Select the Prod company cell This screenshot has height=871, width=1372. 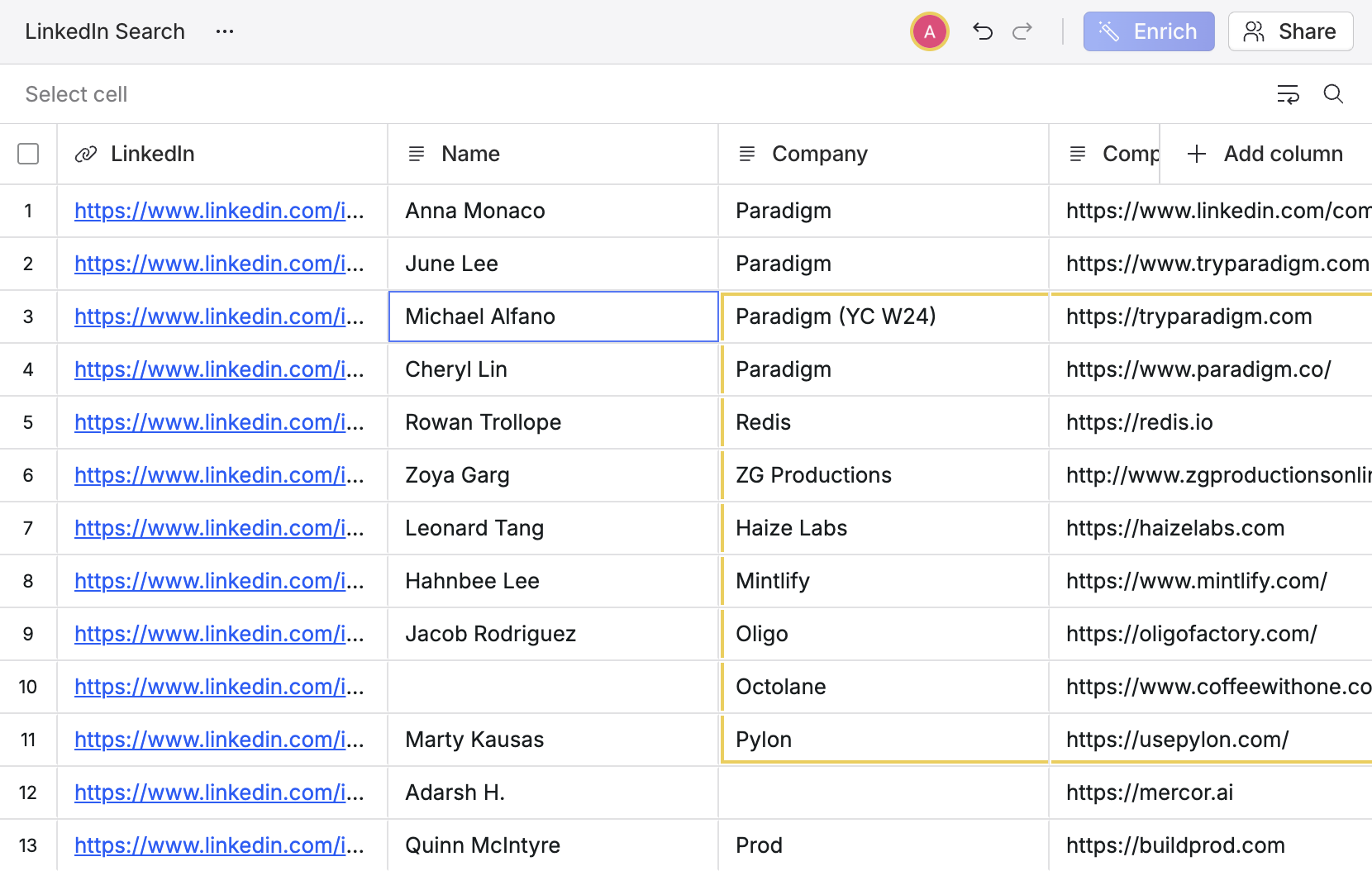click(x=884, y=845)
